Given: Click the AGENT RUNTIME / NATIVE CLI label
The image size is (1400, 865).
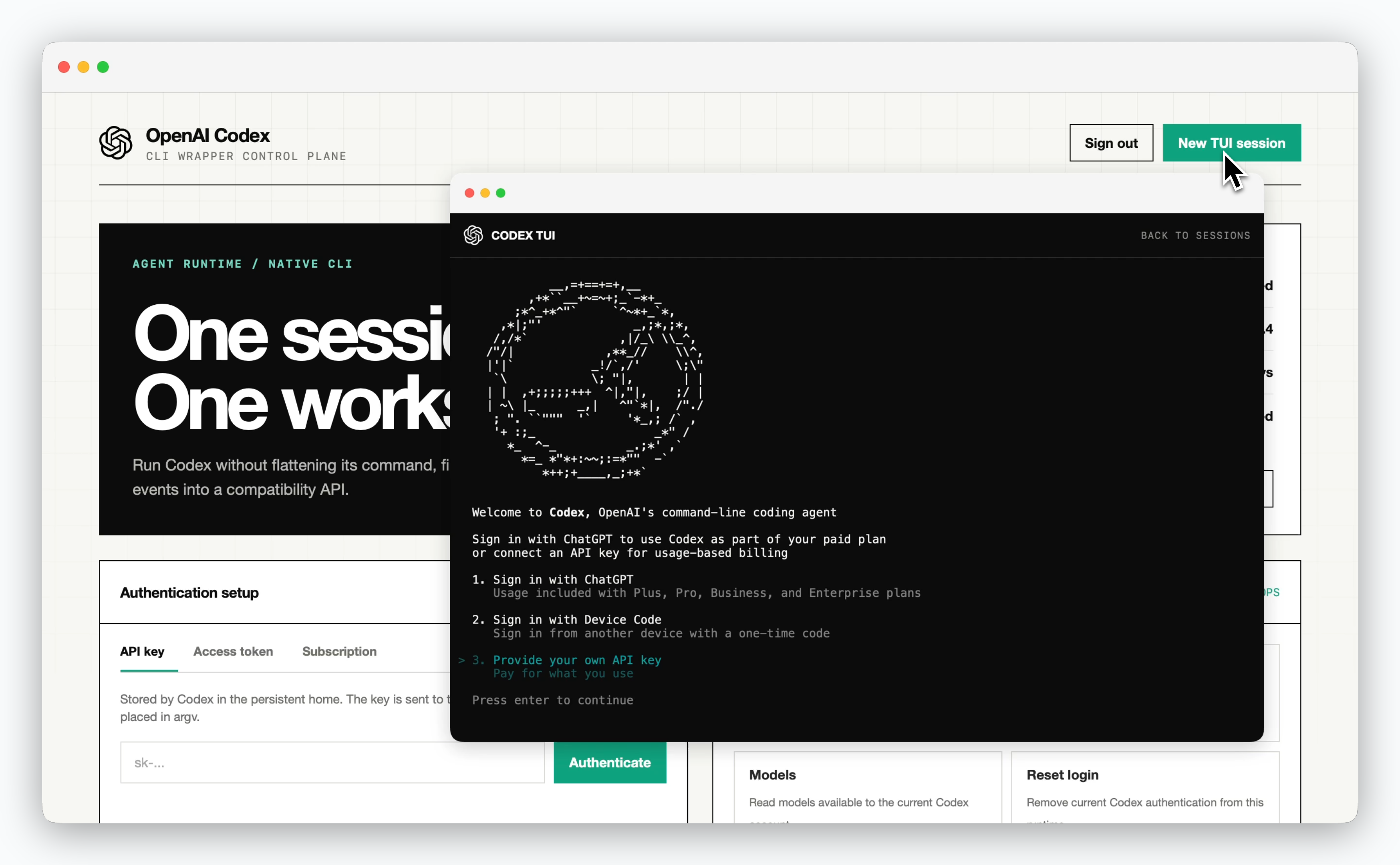Looking at the screenshot, I should (243, 264).
